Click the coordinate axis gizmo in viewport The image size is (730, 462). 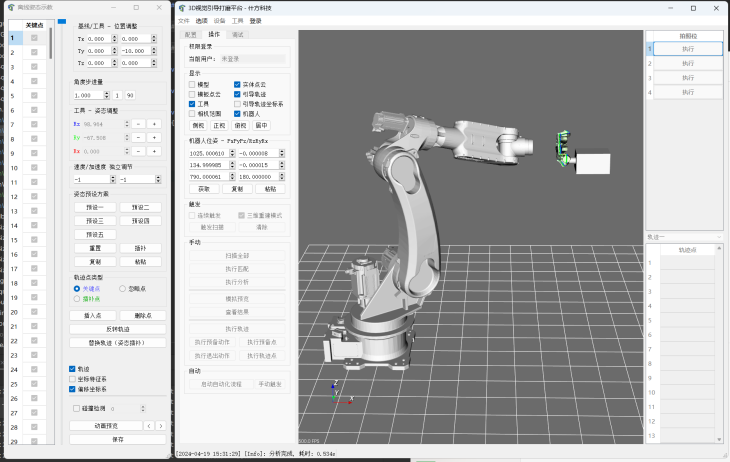point(340,396)
